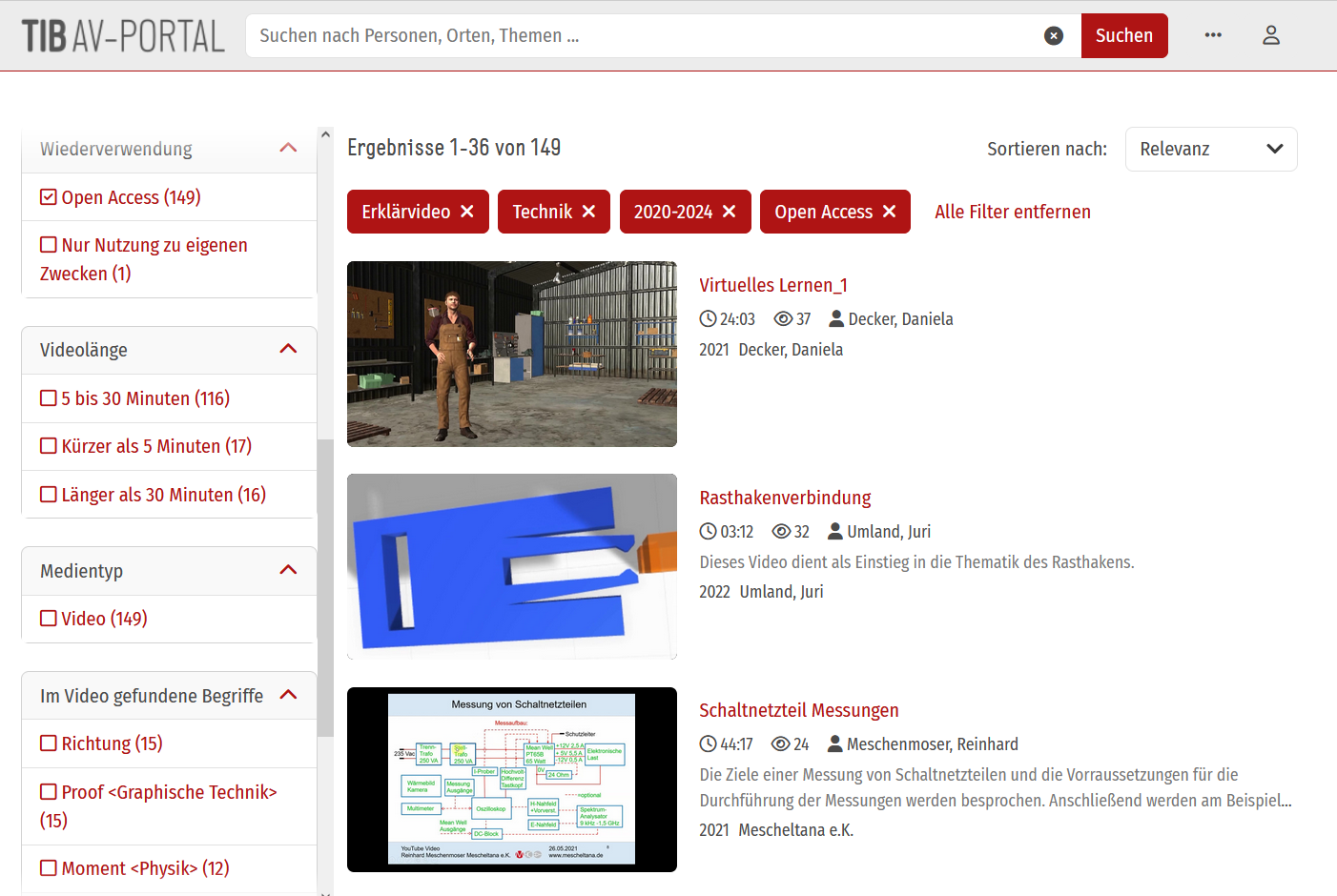Open the three-dots more options menu
Image resolution: width=1337 pixels, height=896 pixels.
1213,35
